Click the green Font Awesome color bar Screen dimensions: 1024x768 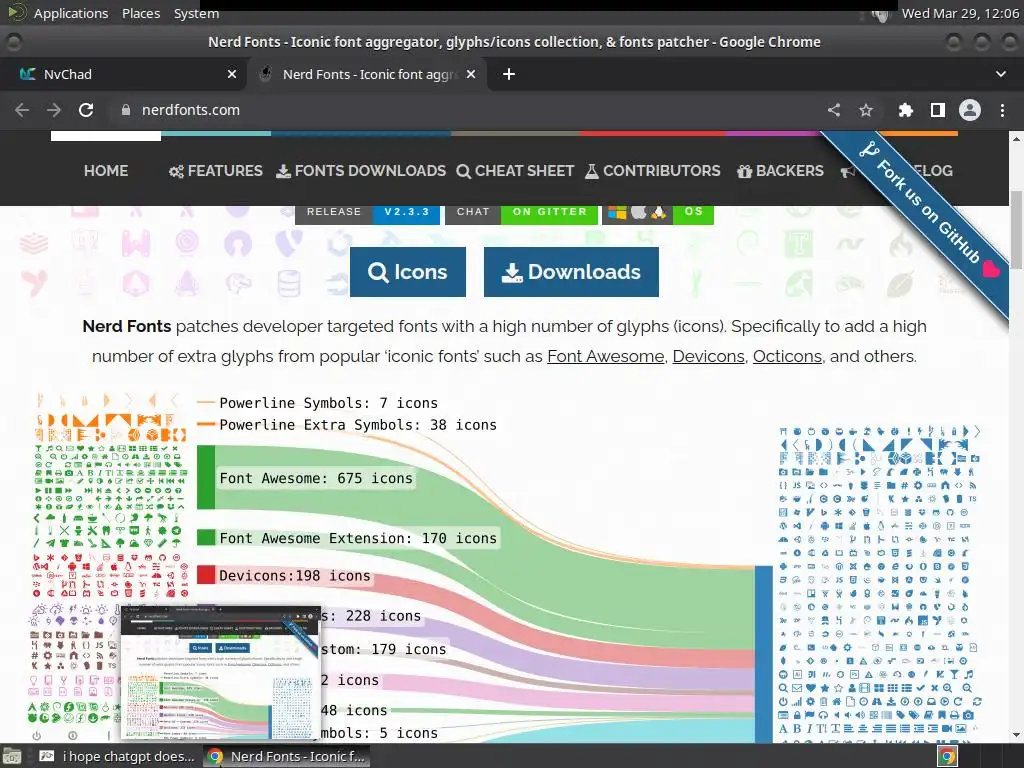tap(206, 477)
